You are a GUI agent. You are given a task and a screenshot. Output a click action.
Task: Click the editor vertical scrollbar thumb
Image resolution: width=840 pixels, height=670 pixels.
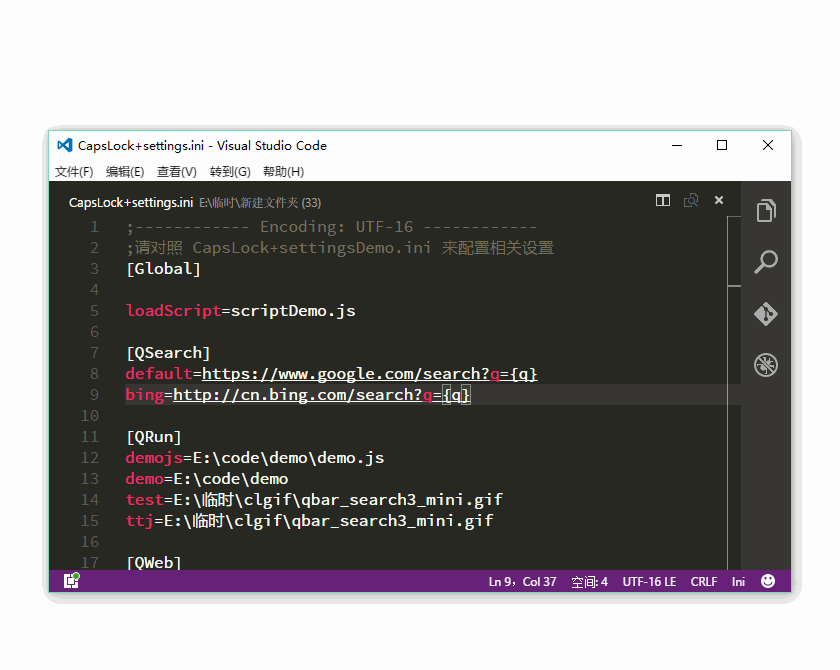(734, 252)
